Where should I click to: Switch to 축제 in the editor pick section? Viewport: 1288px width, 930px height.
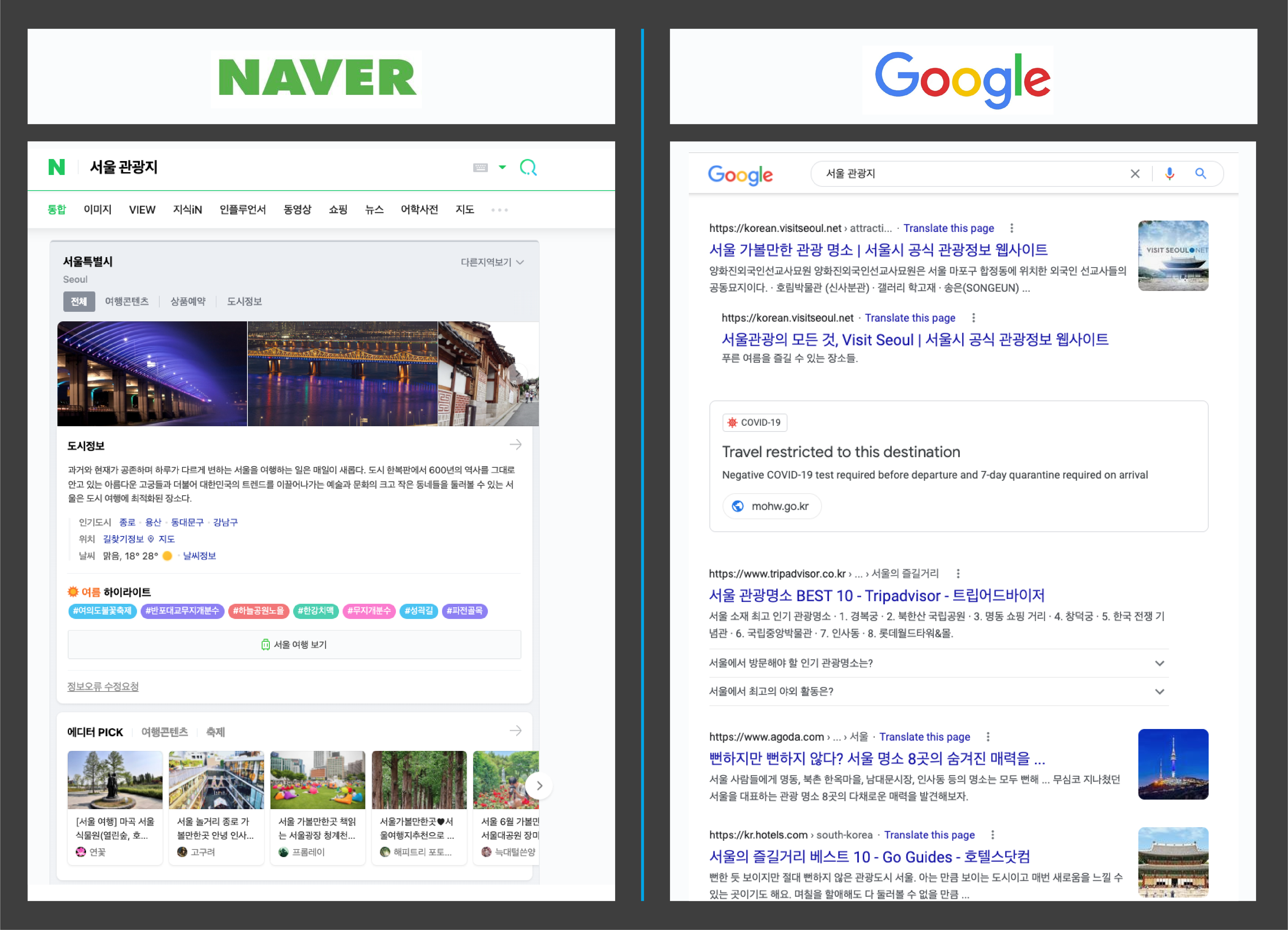(x=216, y=732)
